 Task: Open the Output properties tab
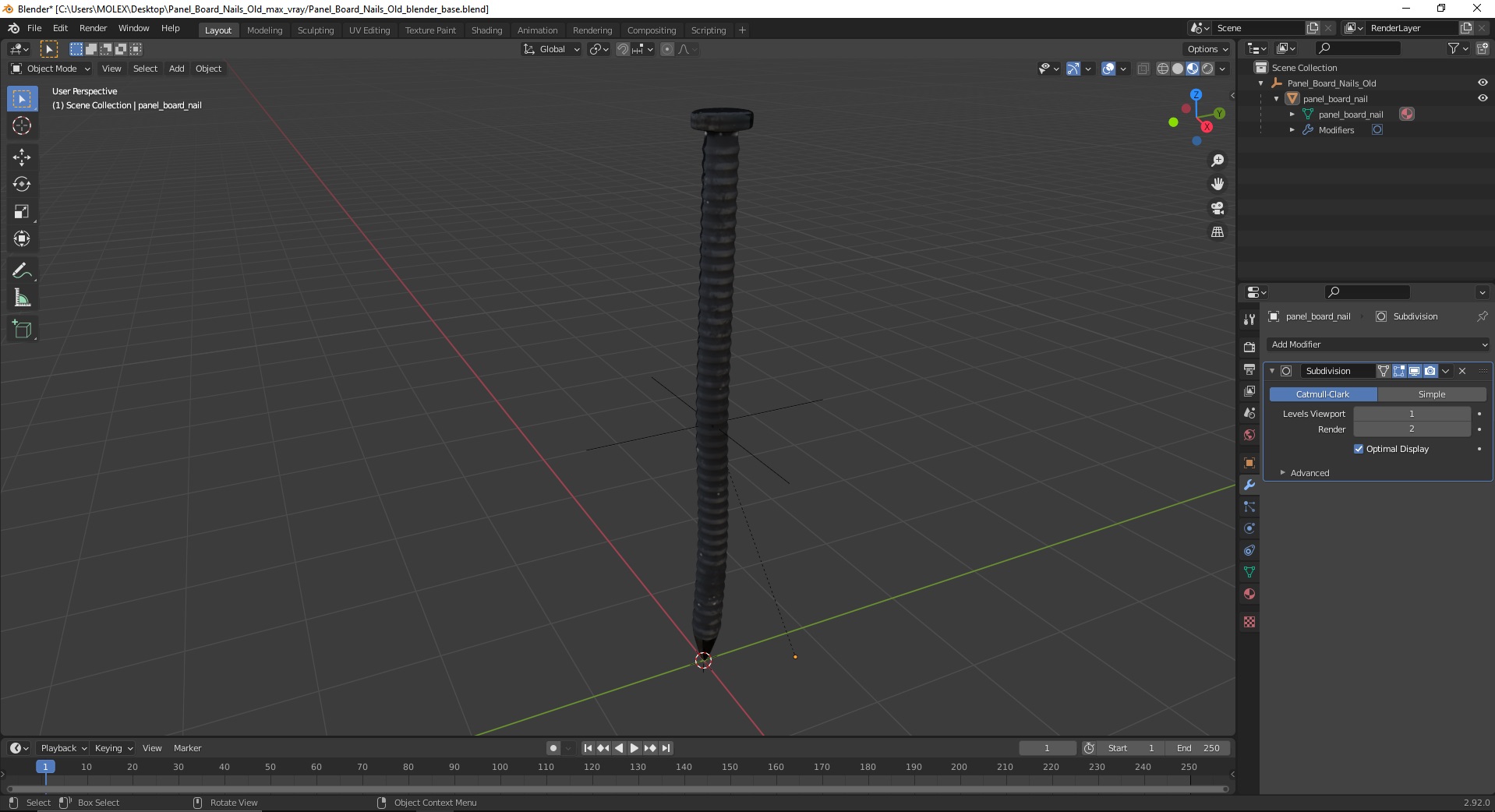[1249, 369]
